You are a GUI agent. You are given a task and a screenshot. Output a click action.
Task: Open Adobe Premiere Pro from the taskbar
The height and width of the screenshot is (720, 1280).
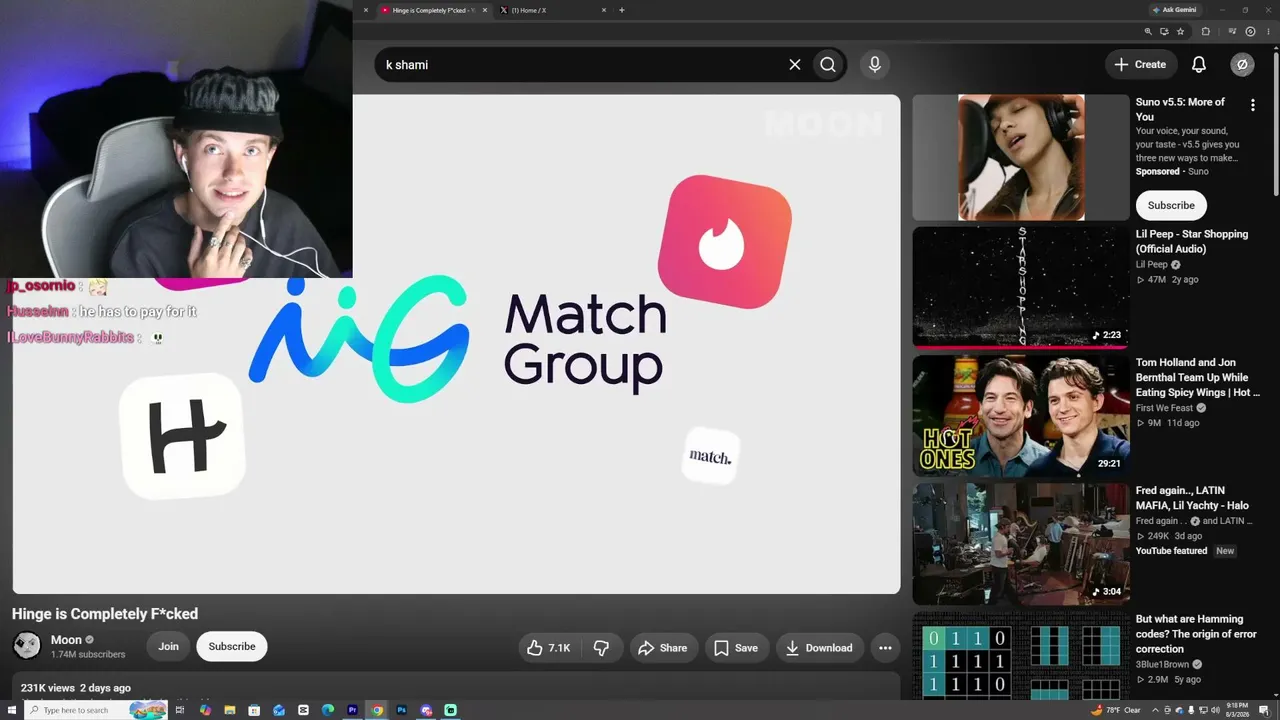point(353,710)
